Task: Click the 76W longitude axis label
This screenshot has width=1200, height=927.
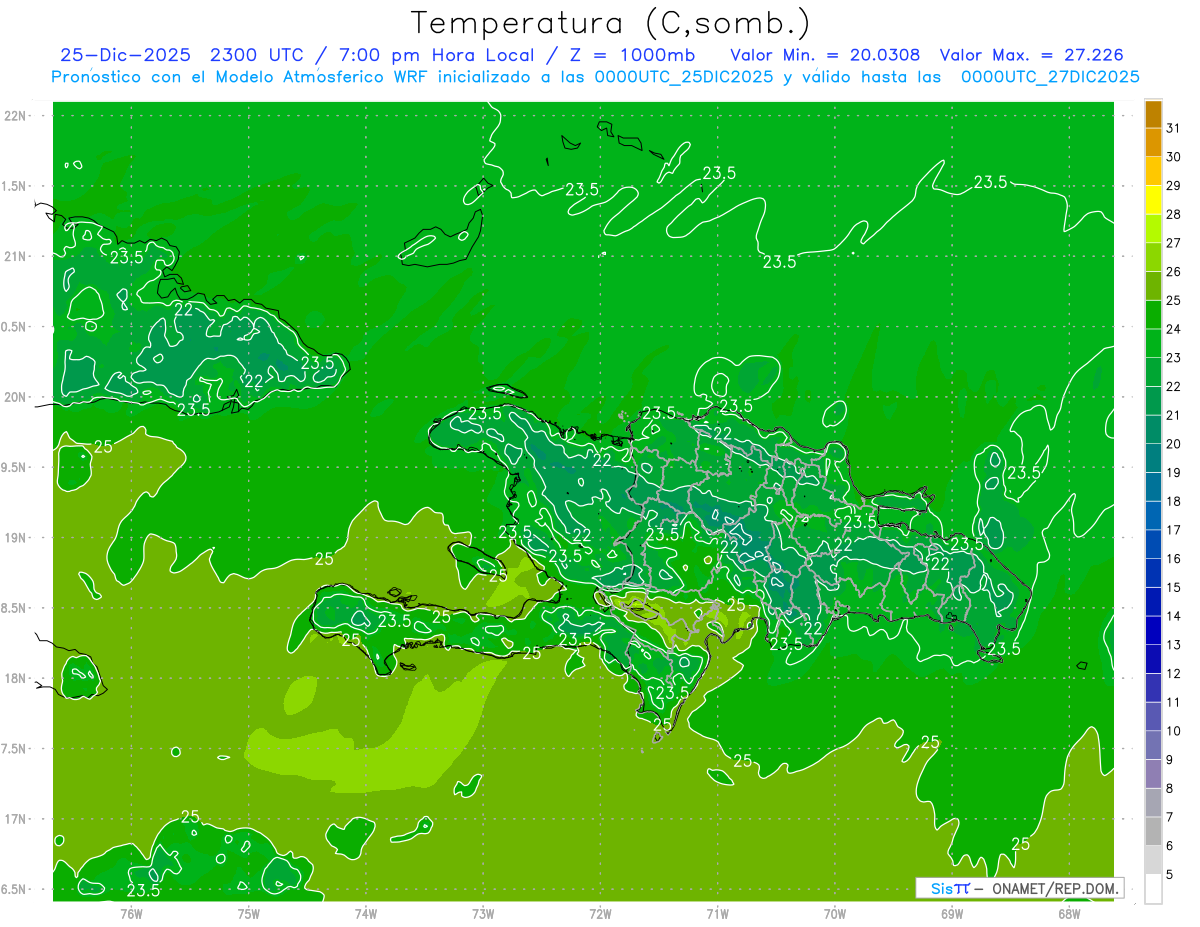Action: [x=131, y=913]
